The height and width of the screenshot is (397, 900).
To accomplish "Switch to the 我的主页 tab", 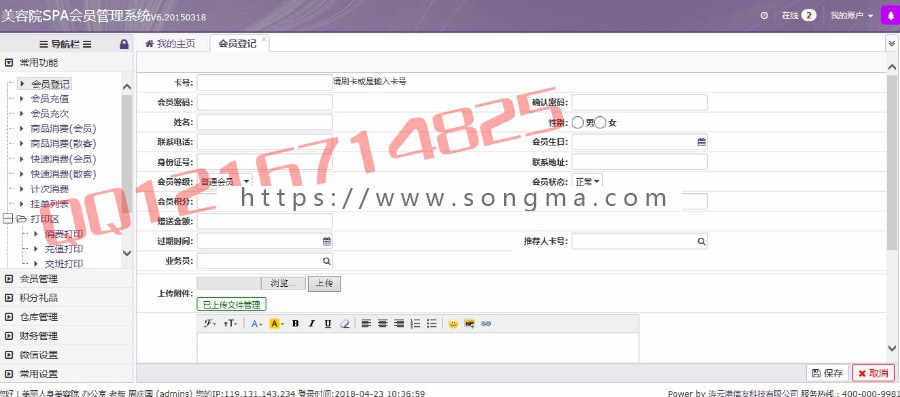I will coord(170,44).
